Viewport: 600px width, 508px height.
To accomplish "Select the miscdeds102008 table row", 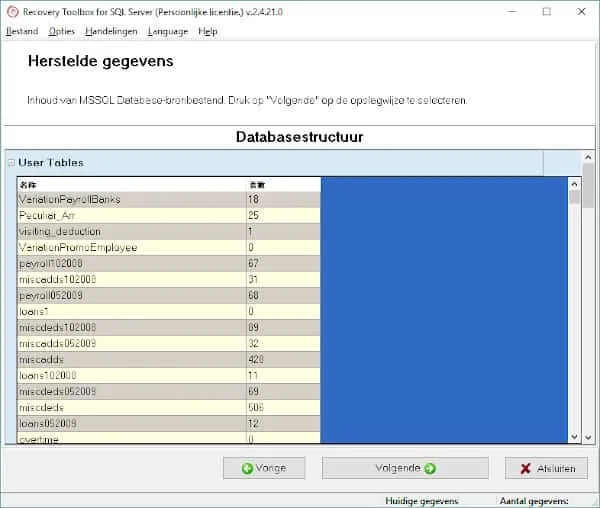I will tap(169, 328).
